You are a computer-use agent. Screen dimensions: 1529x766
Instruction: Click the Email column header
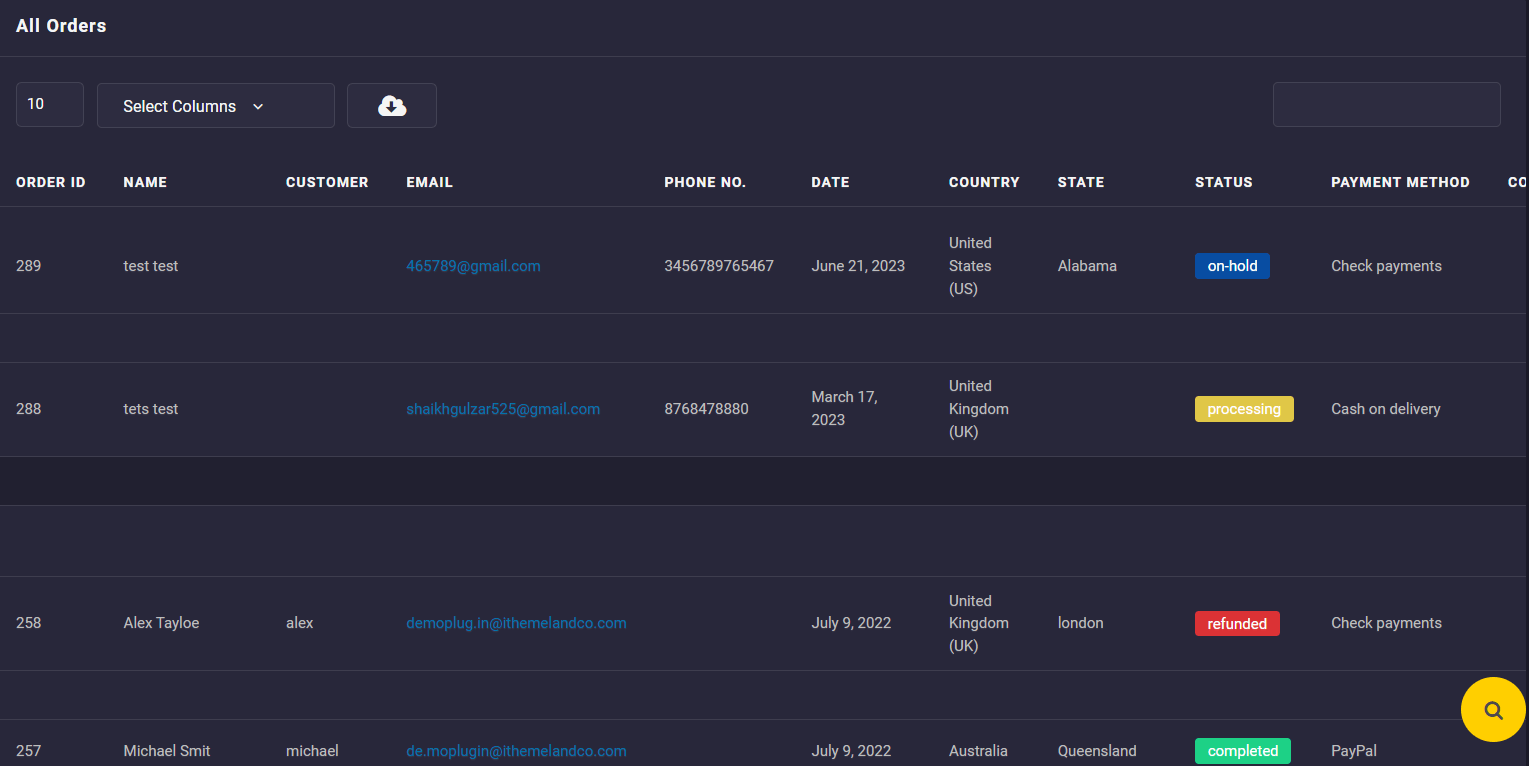429,182
